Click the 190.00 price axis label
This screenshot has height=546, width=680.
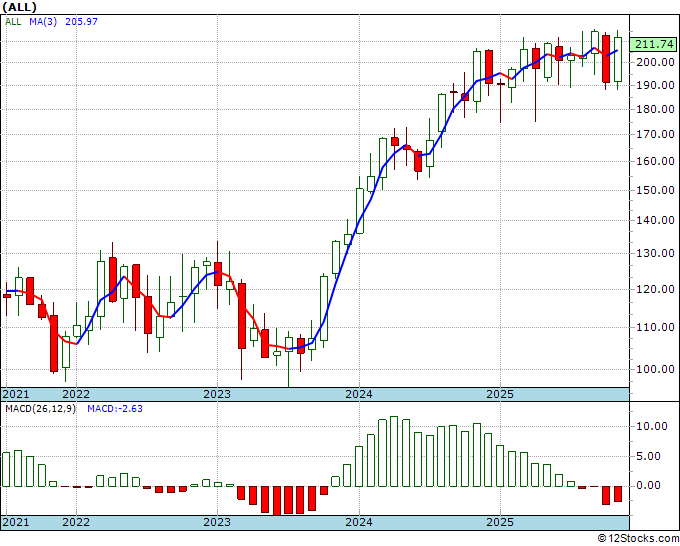(655, 85)
